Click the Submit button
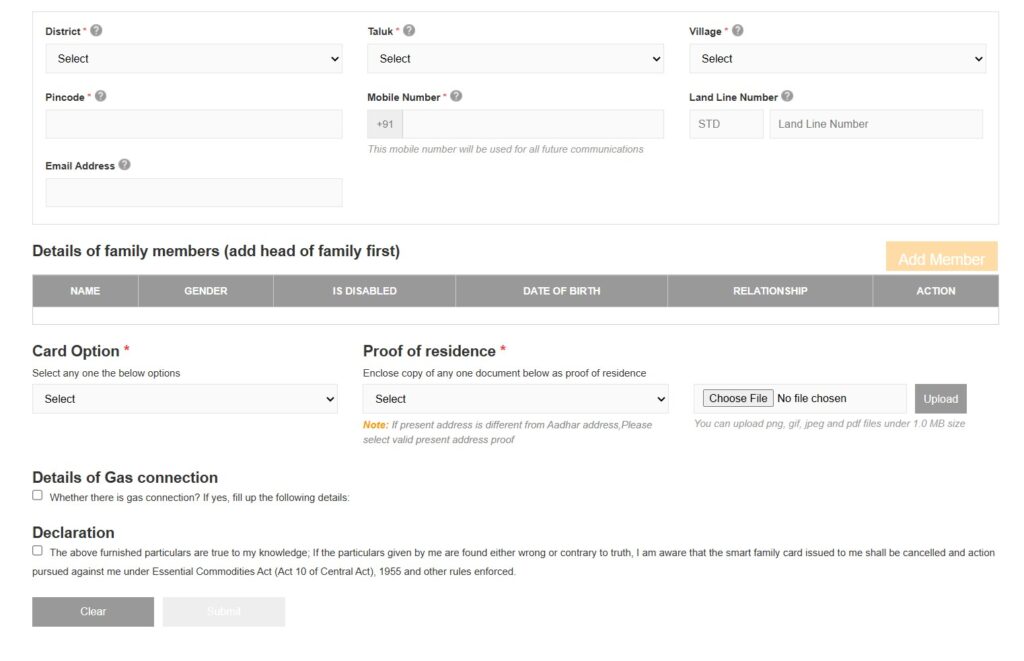Image resolution: width=1024 pixels, height=661 pixels. (x=223, y=611)
